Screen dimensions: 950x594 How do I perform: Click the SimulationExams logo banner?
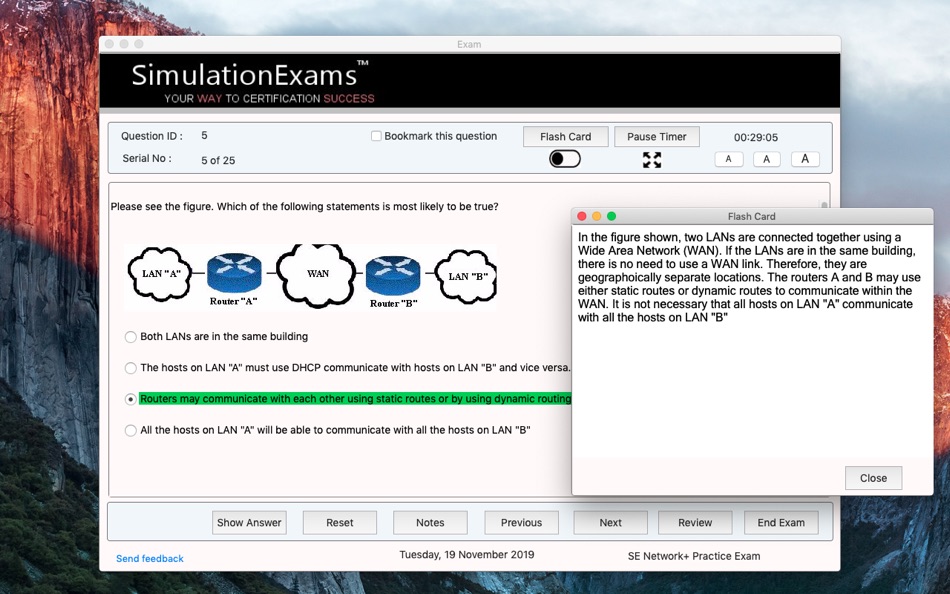pos(470,81)
